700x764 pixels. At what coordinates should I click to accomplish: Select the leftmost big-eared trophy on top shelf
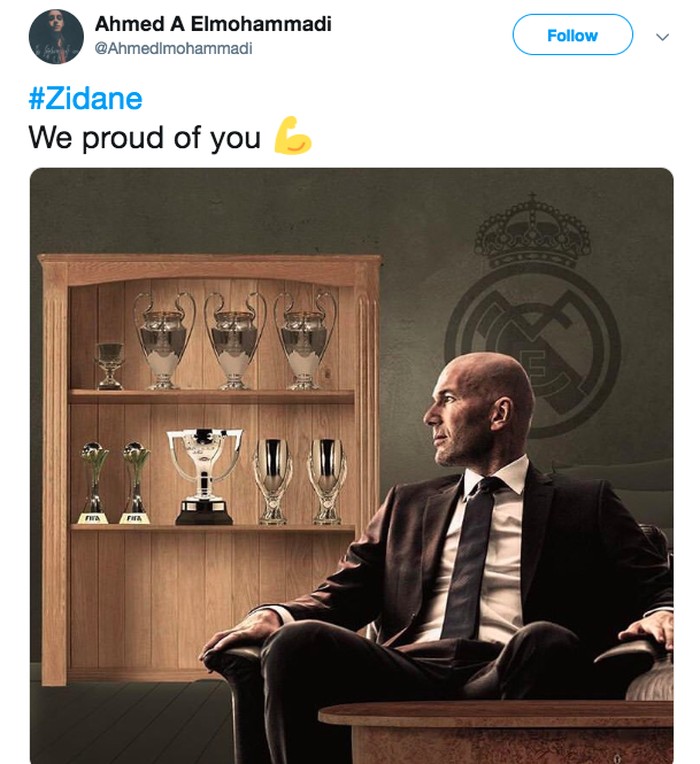coord(165,338)
